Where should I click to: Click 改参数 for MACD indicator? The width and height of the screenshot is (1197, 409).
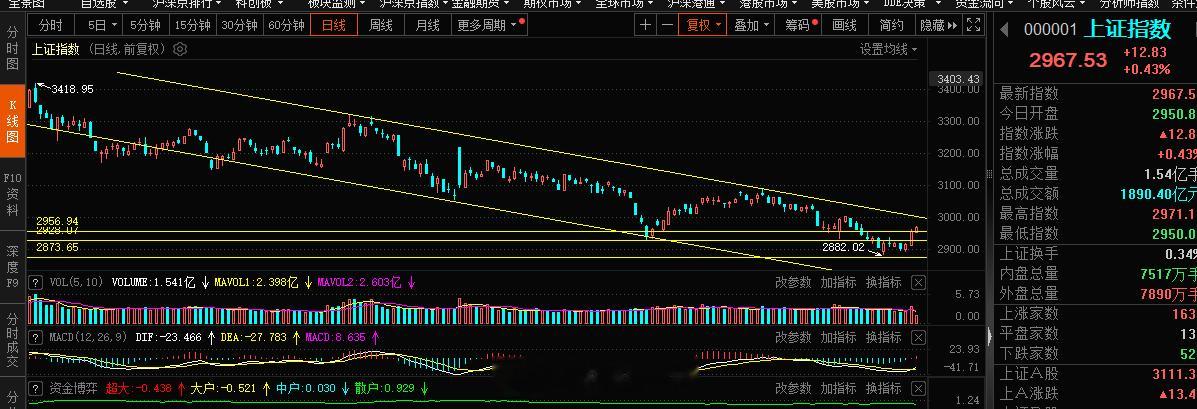(x=793, y=337)
